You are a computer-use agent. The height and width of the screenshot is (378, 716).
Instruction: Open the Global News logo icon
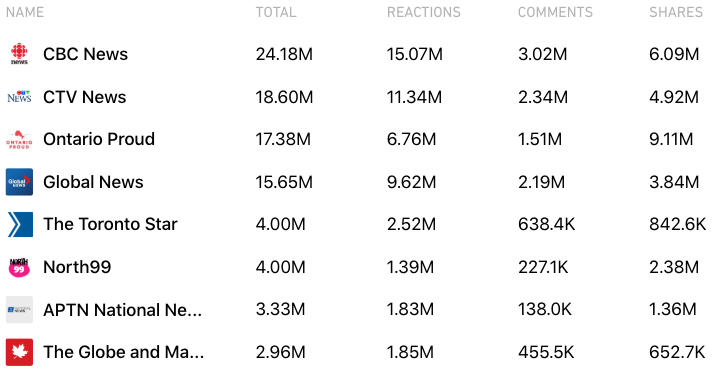pos(19,182)
